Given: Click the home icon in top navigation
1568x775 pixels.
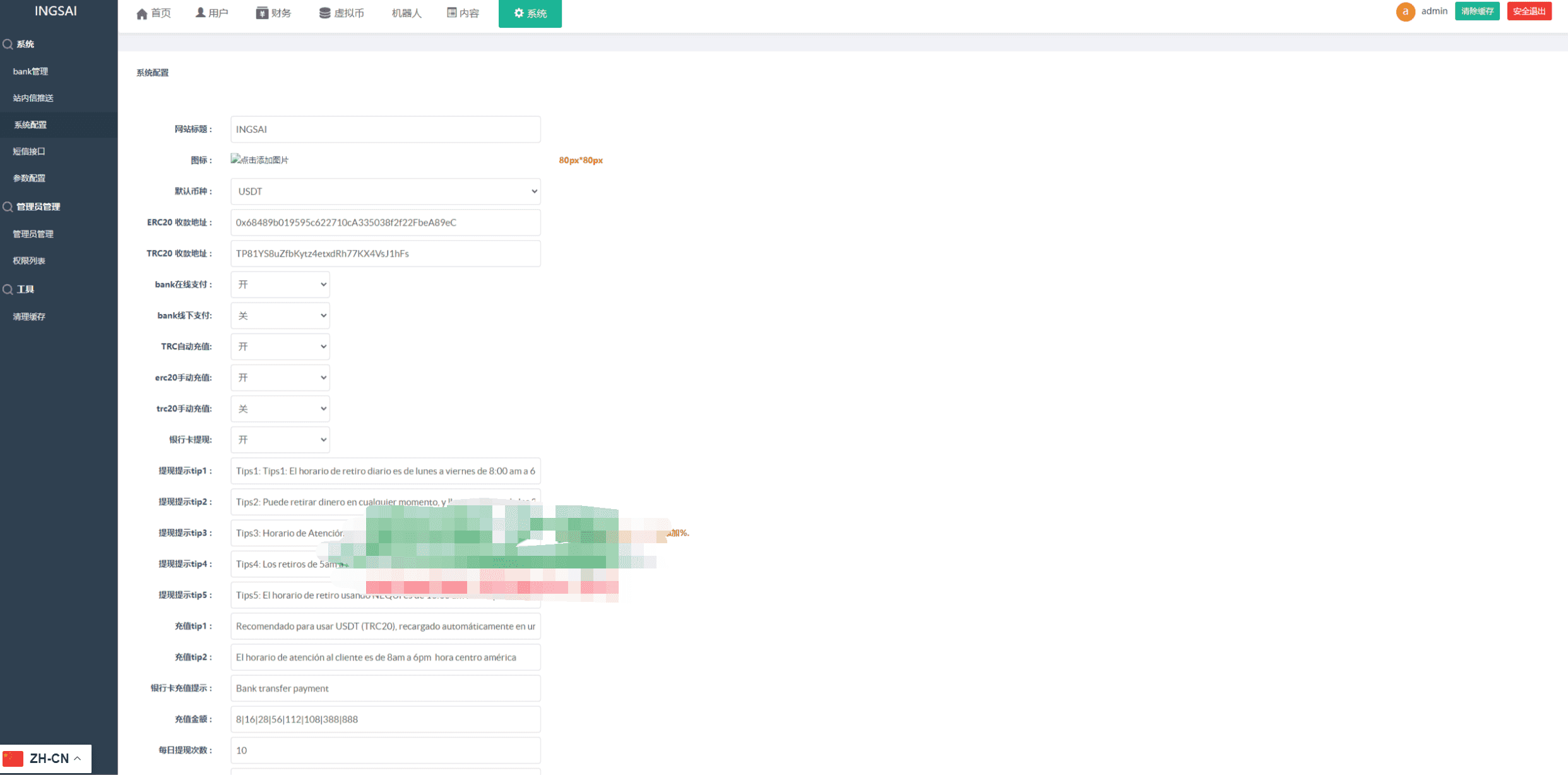Looking at the screenshot, I should [x=142, y=13].
